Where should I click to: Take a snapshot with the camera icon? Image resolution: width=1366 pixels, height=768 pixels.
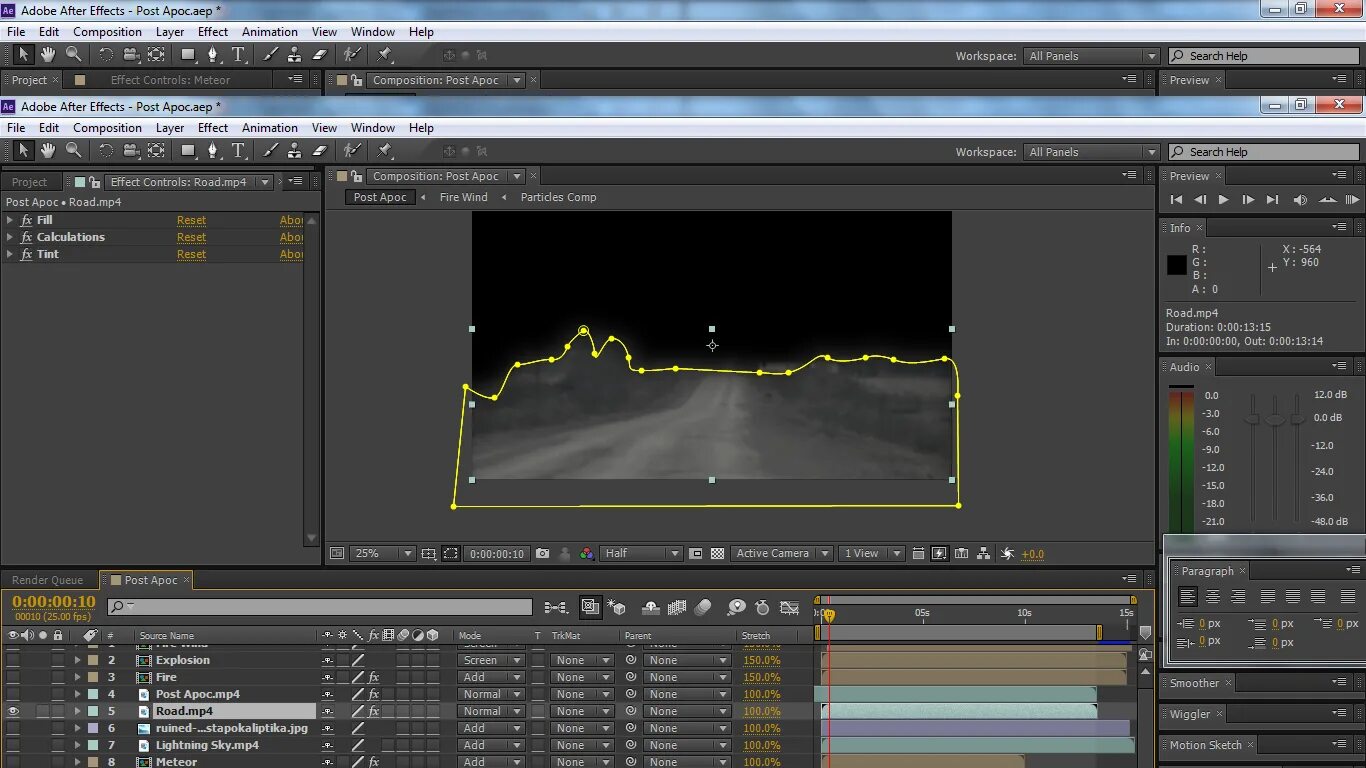542,553
